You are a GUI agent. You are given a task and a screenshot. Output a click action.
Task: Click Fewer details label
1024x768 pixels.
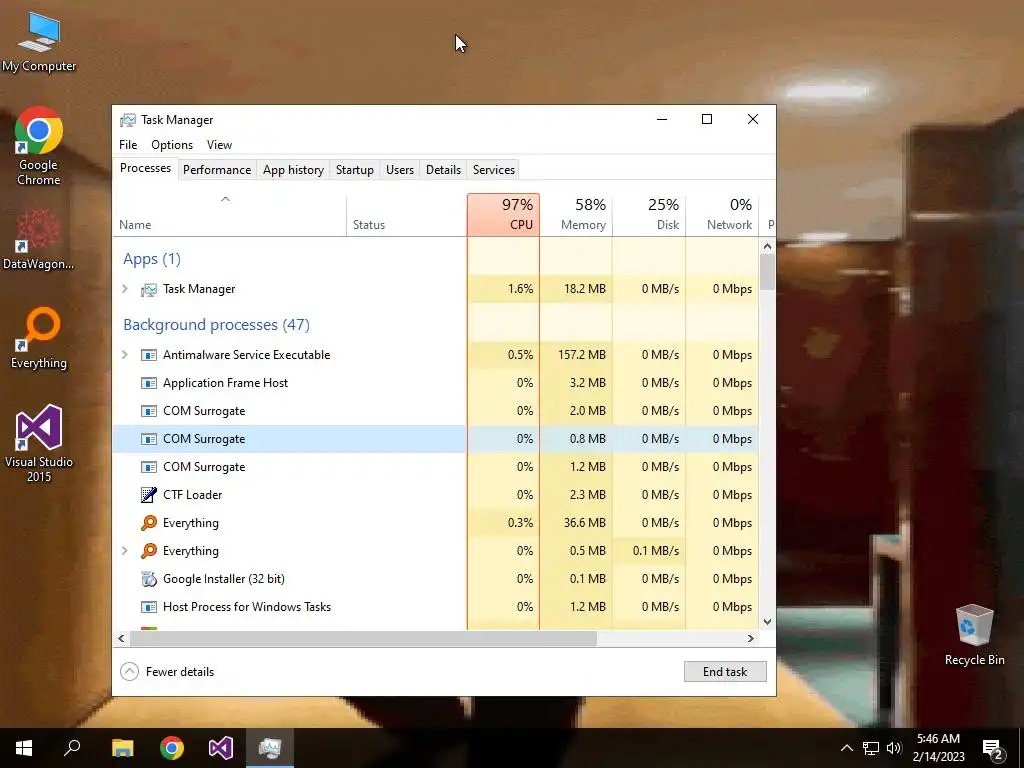click(x=180, y=672)
